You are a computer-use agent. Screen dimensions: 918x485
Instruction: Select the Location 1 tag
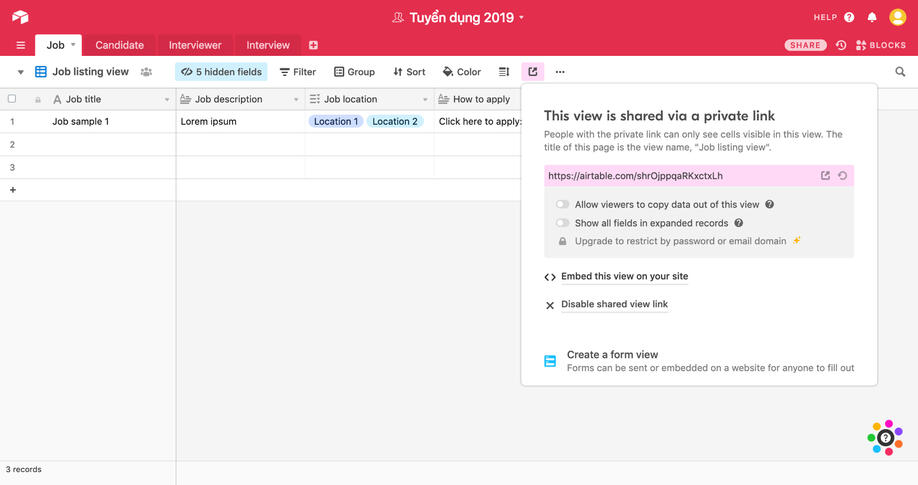pyautogui.click(x=335, y=122)
